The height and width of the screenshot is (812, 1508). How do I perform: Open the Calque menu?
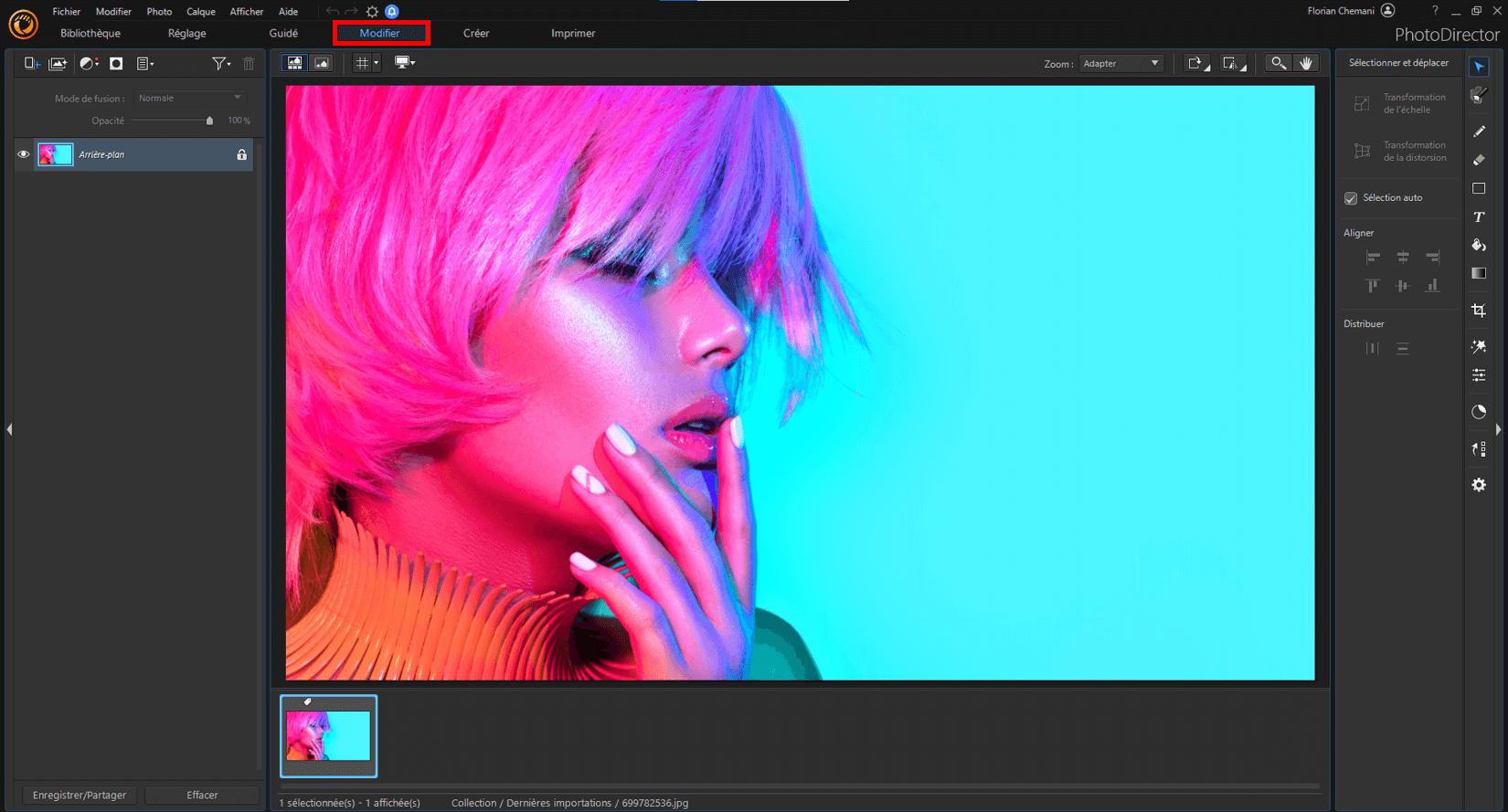click(x=201, y=12)
